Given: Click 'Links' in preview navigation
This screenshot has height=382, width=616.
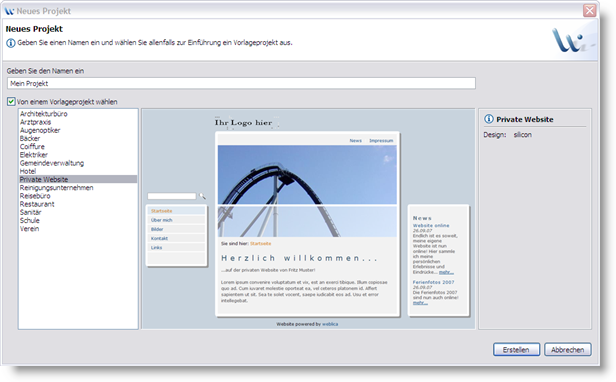Looking at the screenshot, I should click(176, 248).
